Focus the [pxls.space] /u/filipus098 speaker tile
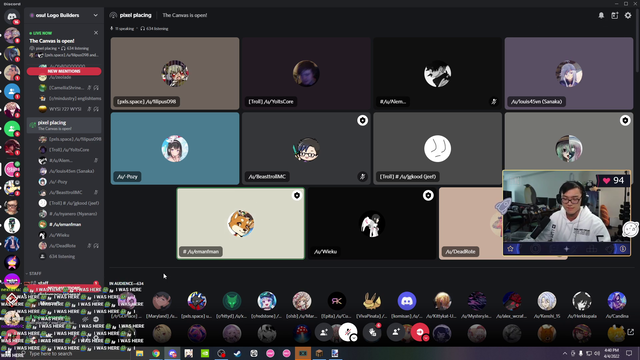 (x=175, y=73)
